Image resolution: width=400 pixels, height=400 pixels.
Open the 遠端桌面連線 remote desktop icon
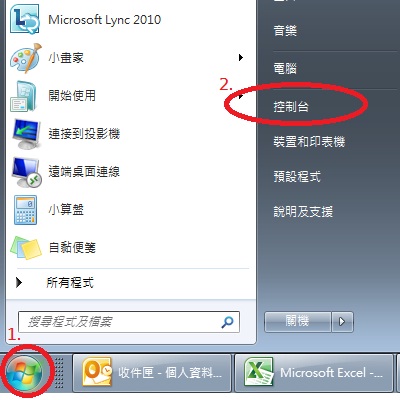pyautogui.click(x=27, y=172)
